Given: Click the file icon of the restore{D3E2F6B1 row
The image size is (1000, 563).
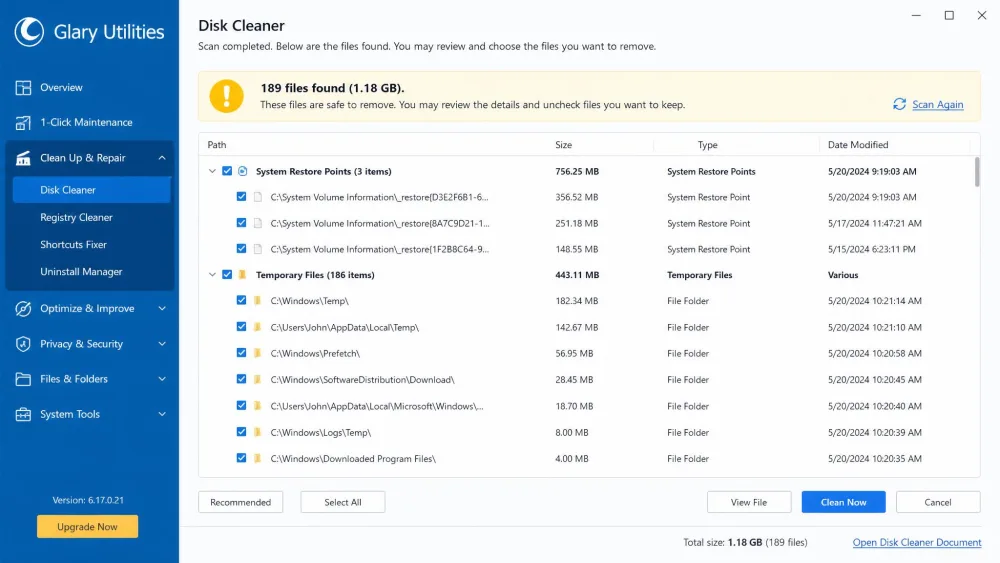Looking at the screenshot, I should (x=258, y=197).
